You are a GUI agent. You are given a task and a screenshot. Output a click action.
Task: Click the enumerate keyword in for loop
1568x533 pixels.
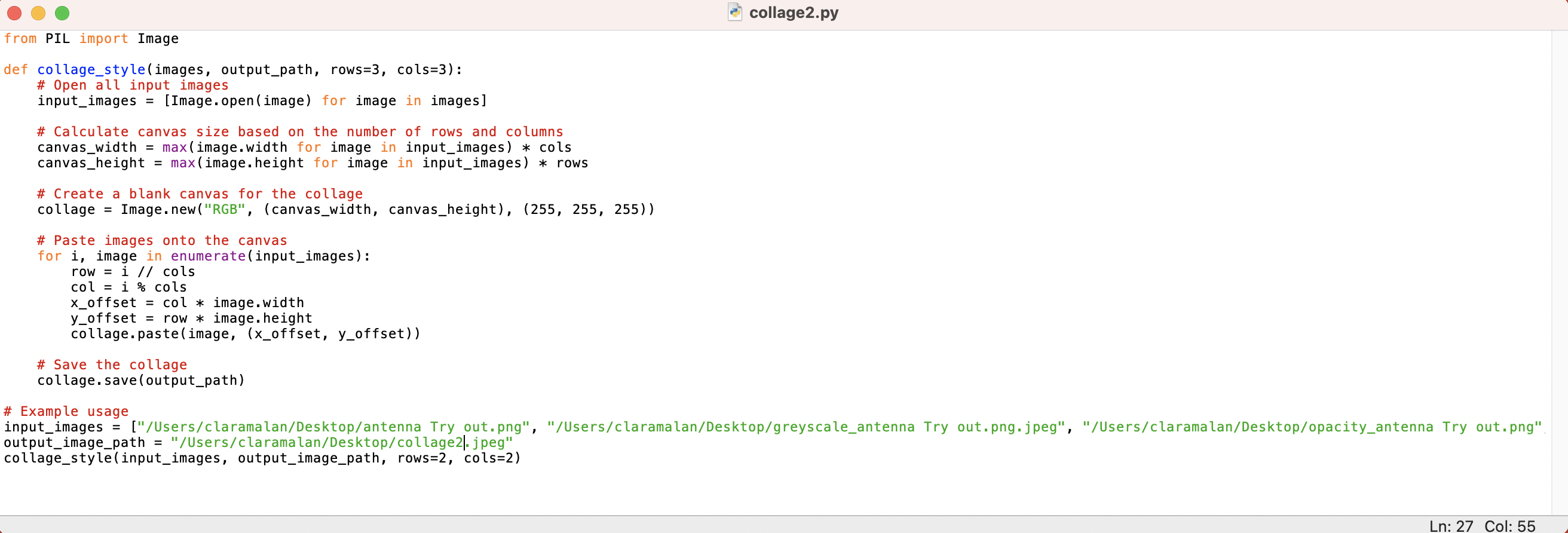click(208, 256)
